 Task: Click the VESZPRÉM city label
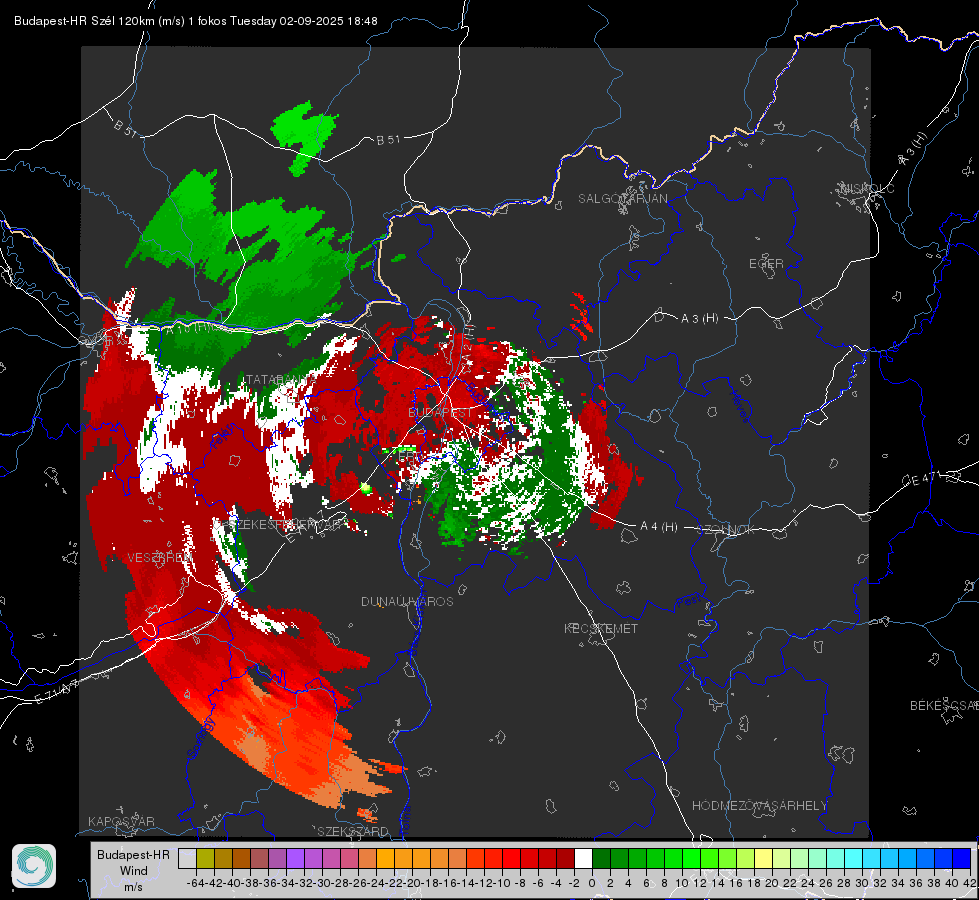[160, 557]
